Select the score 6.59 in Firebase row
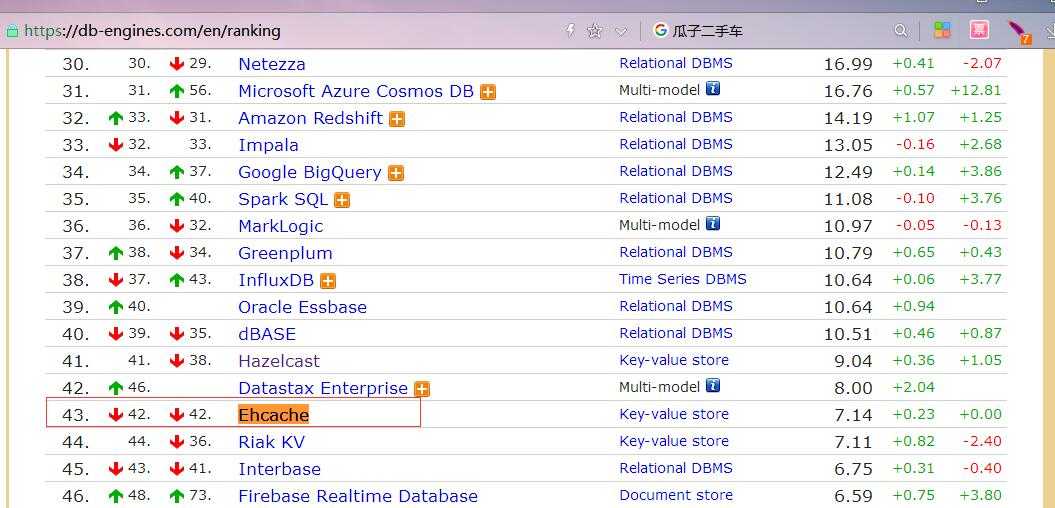Viewport: 1055px width, 508px height. point(853,496)
